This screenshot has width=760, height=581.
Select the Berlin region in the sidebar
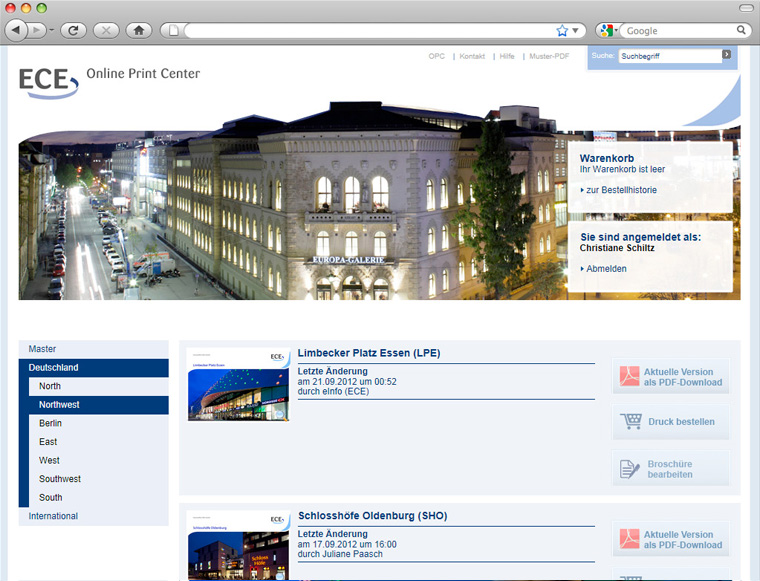click(50, 424)
